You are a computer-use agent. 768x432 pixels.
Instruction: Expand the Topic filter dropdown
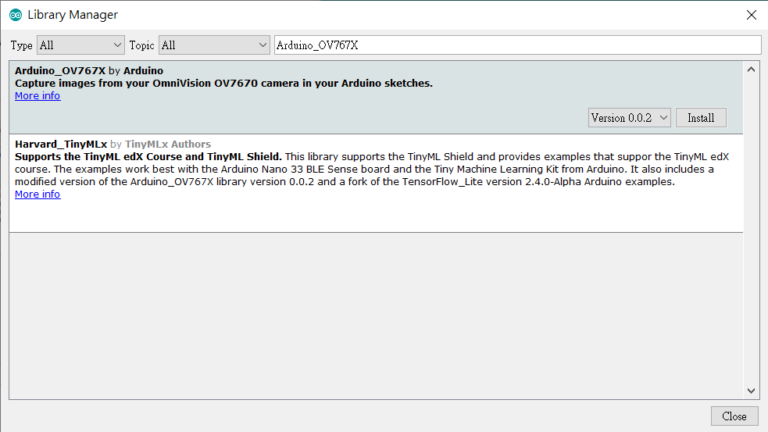click(x=214, y=45)
